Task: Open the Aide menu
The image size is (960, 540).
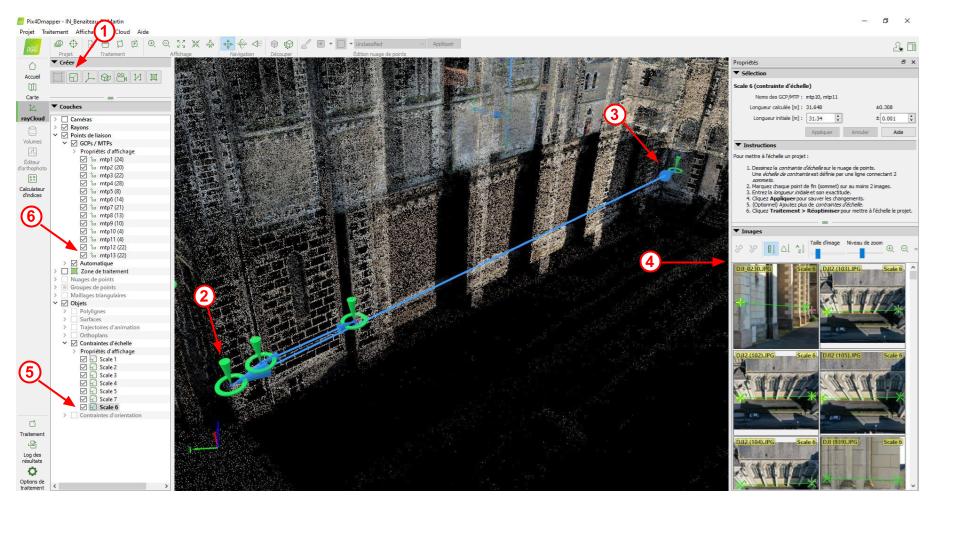Action: pyautogui.click(x=143, y=32)
